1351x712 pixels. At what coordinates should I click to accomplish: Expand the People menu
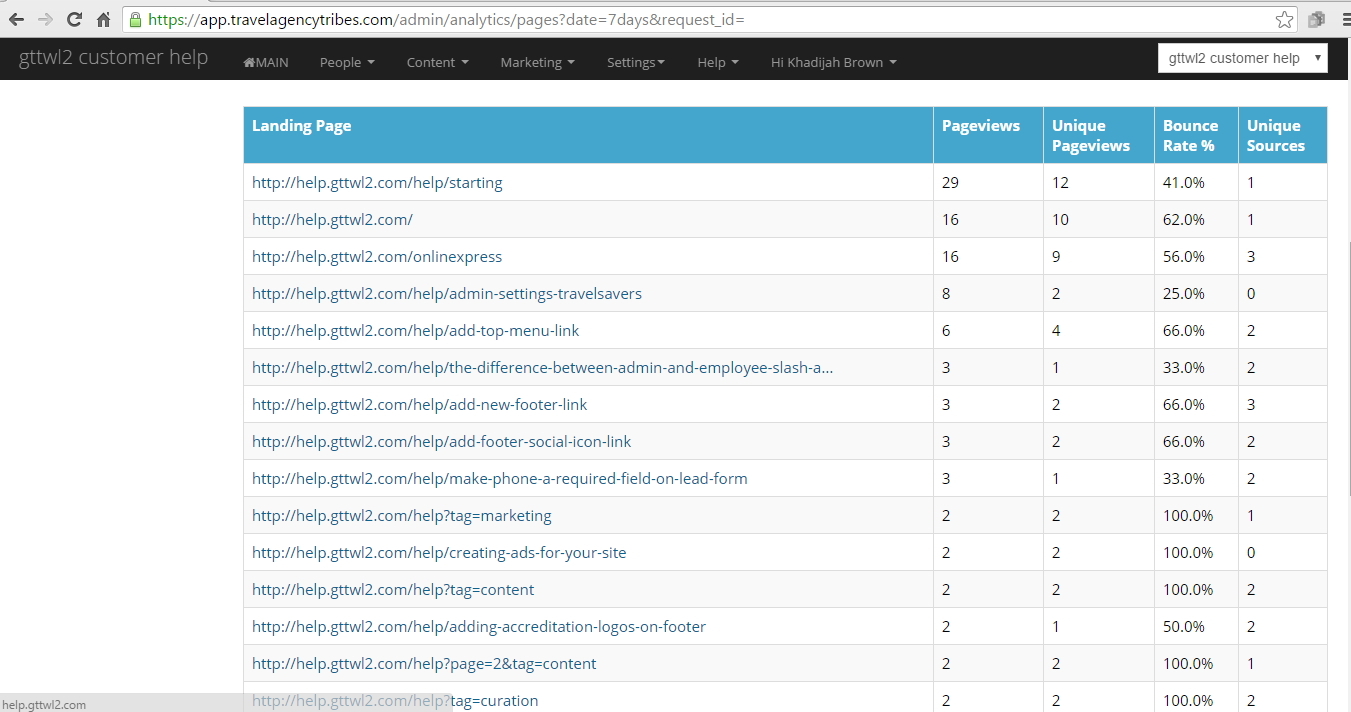[x=347, y=62]
